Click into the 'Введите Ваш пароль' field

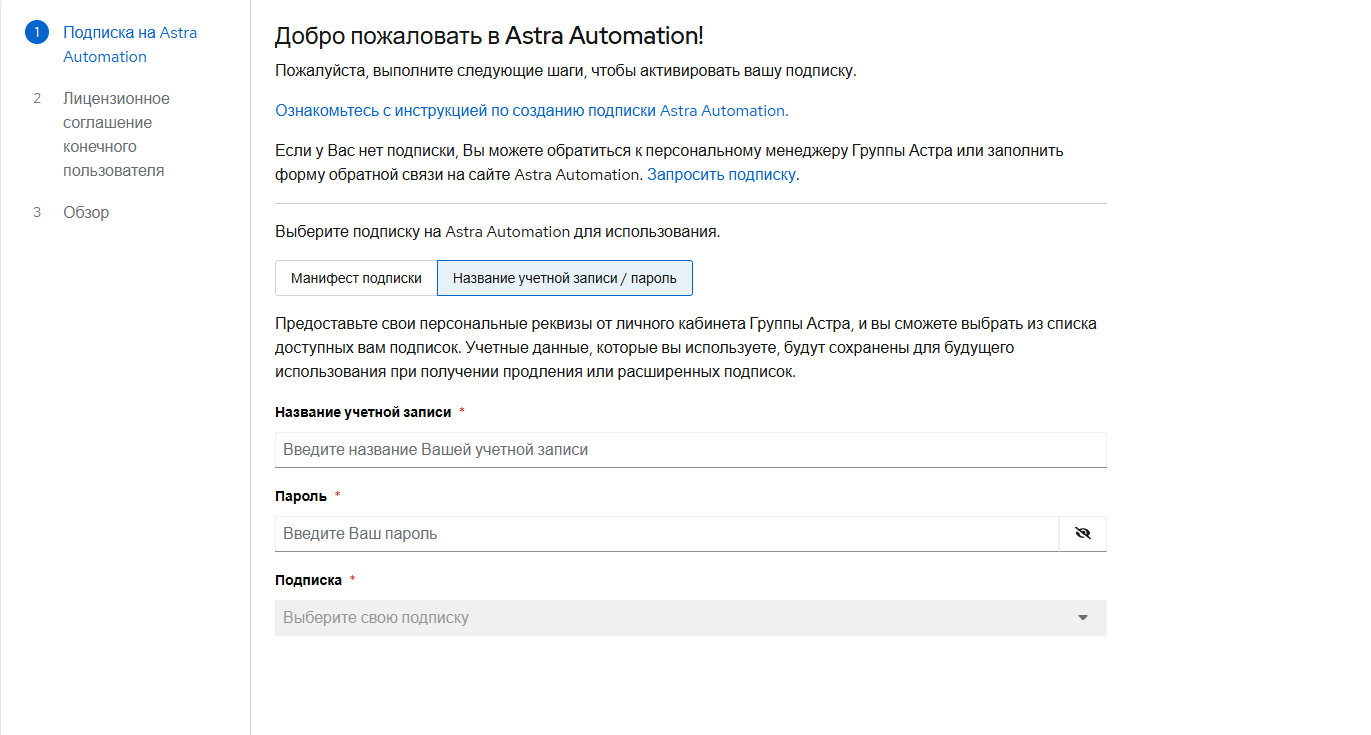click(666, 534)
